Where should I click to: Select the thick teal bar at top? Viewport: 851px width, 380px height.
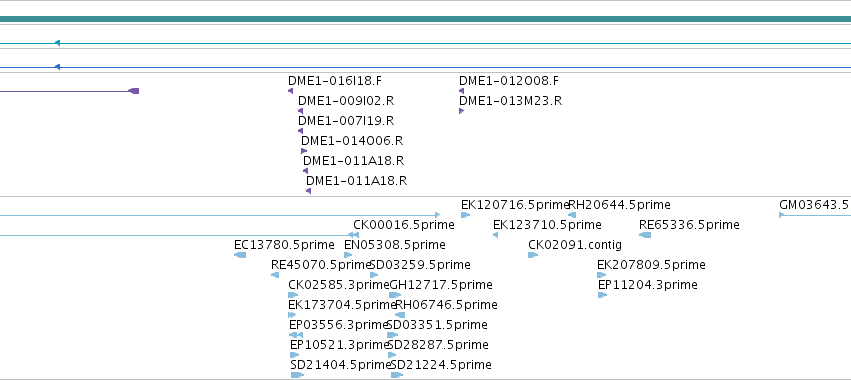pos(426,20)
